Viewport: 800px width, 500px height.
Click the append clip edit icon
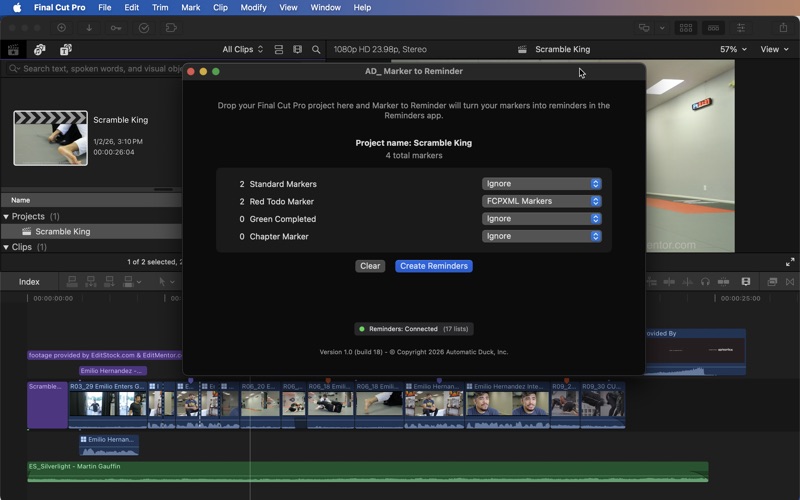[x=109, y=281]
